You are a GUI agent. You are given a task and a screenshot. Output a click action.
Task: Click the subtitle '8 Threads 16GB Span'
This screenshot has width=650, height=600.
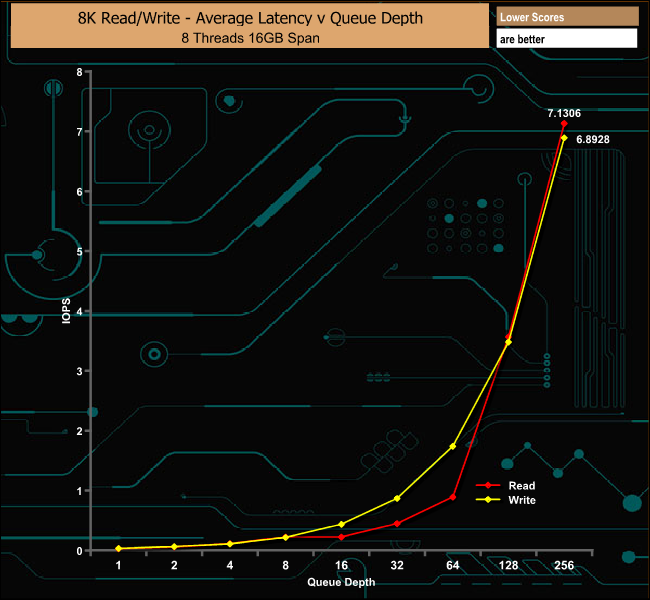click(250, 38)
